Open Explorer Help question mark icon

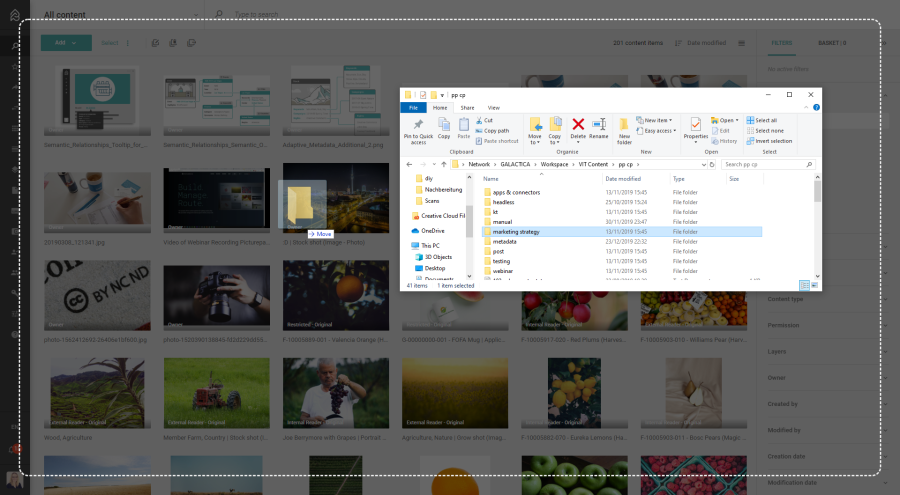(816, 107)
